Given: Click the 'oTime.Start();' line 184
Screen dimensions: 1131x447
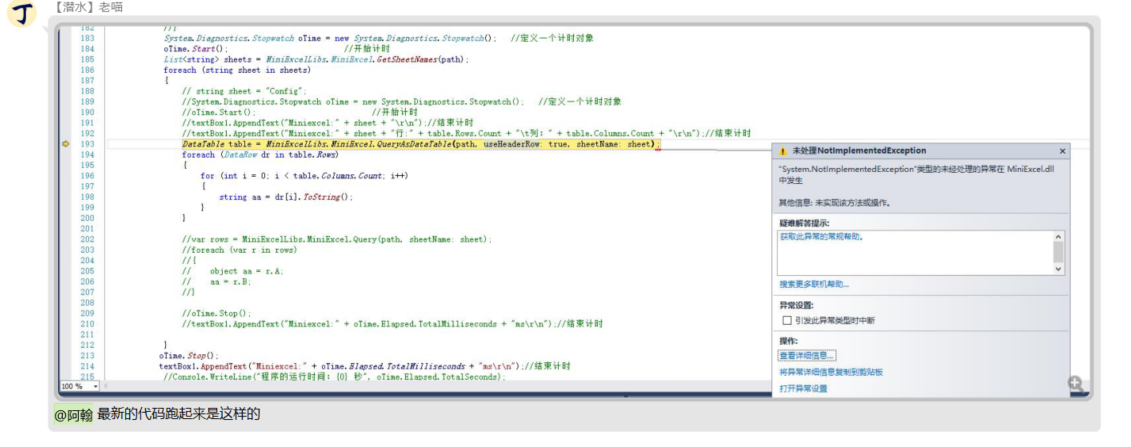Looking at the screenshot, I should point(195,49).
